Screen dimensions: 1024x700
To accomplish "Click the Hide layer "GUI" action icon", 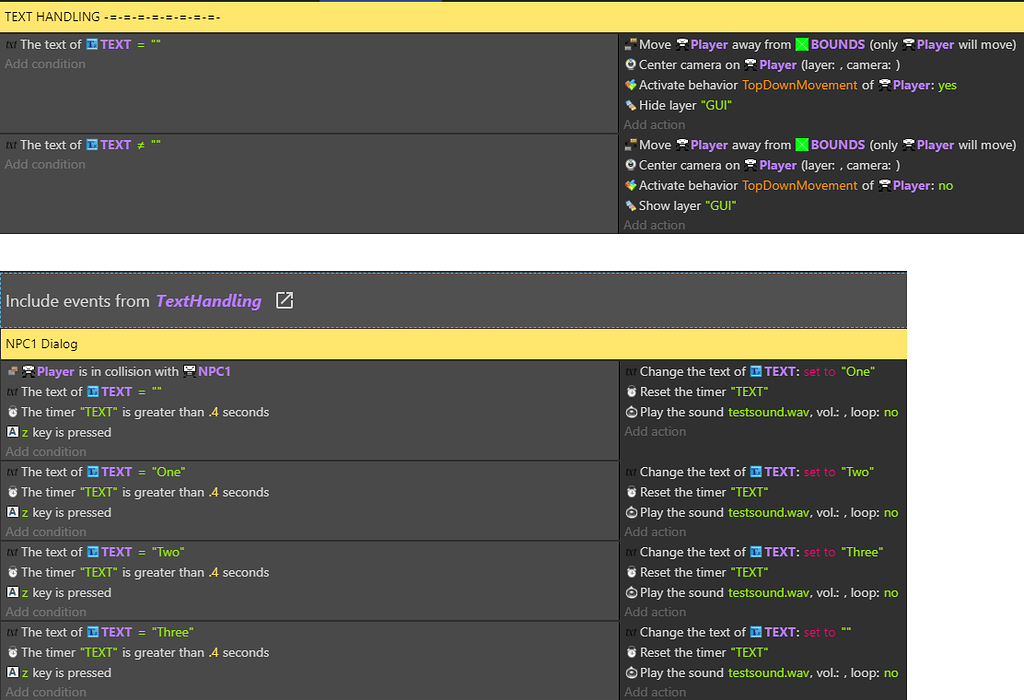I will pyautogui.click(x=630, y=105).
